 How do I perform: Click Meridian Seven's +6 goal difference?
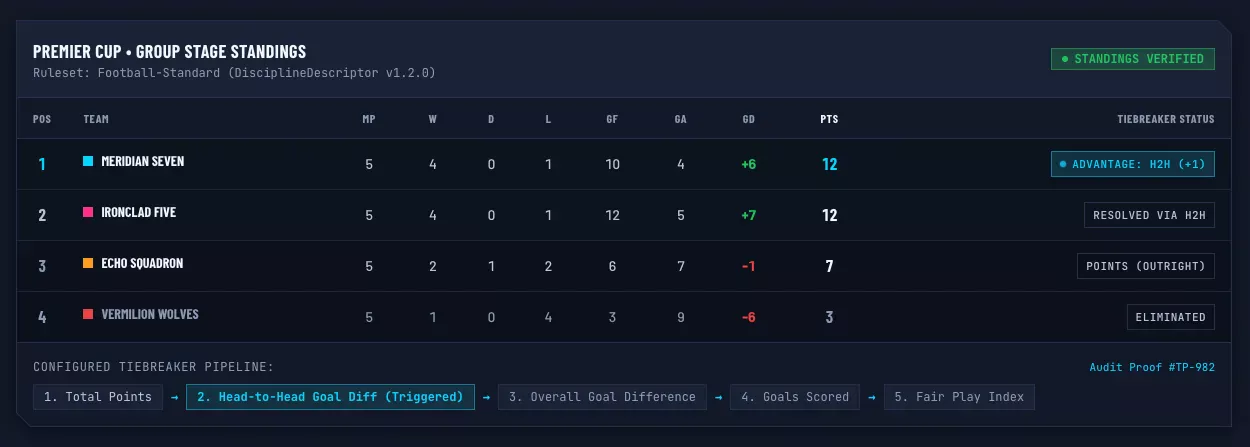749,164
